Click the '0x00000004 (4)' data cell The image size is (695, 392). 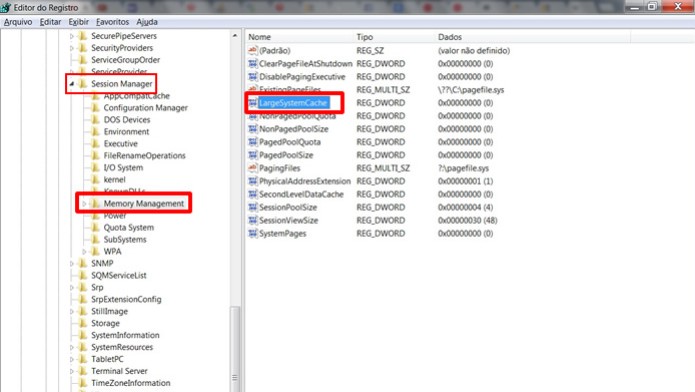click(465, 208)
